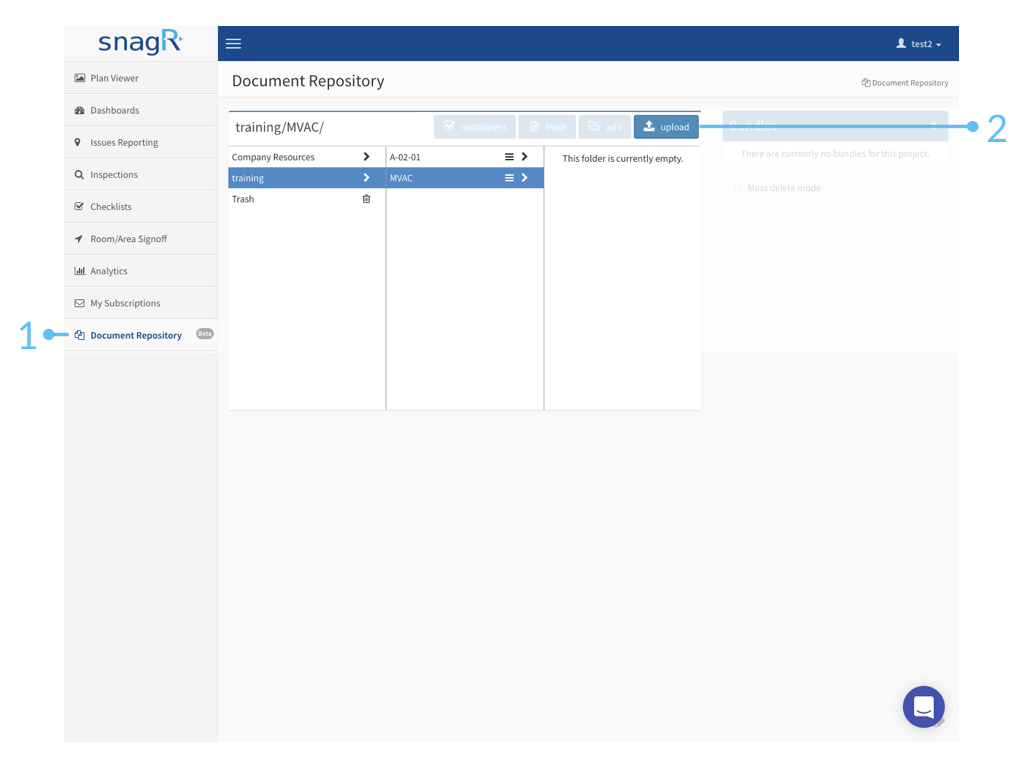Image resolution: width=1024 pixels, height=768 pixels.
Task: Go to Issues Reporting
Action: [x=140, y=142]
